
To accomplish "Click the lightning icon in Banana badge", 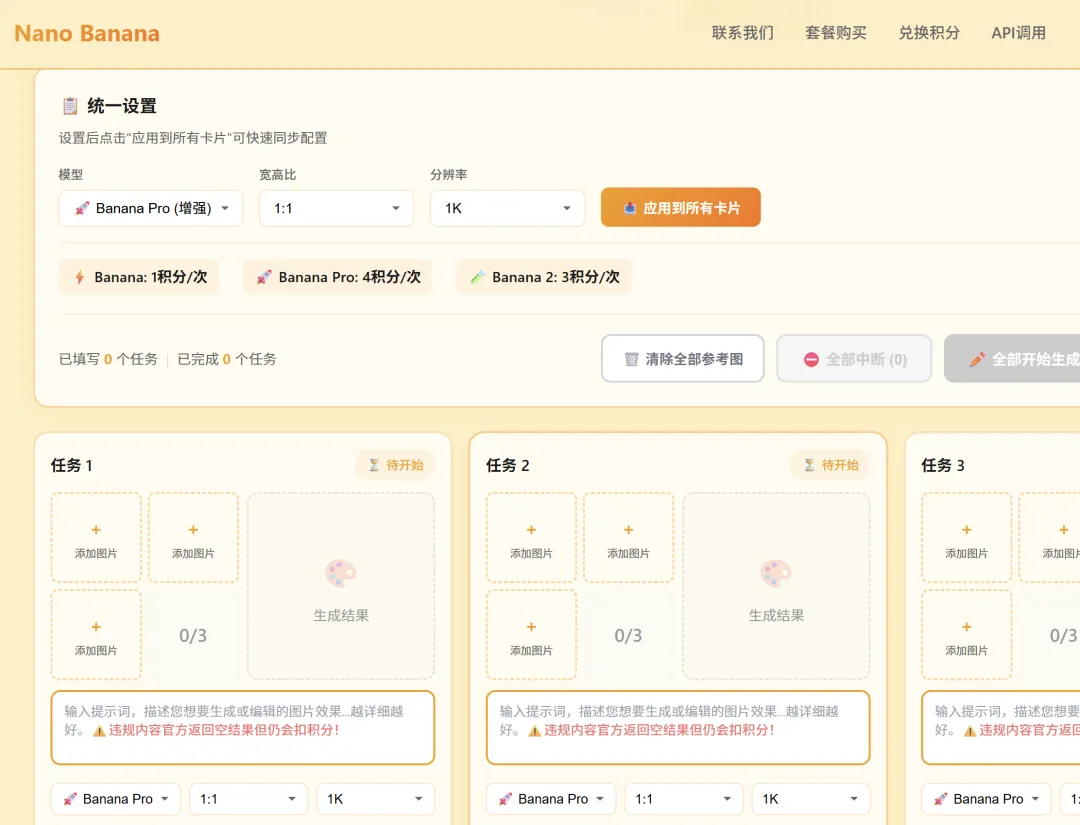I will (80, 277).
